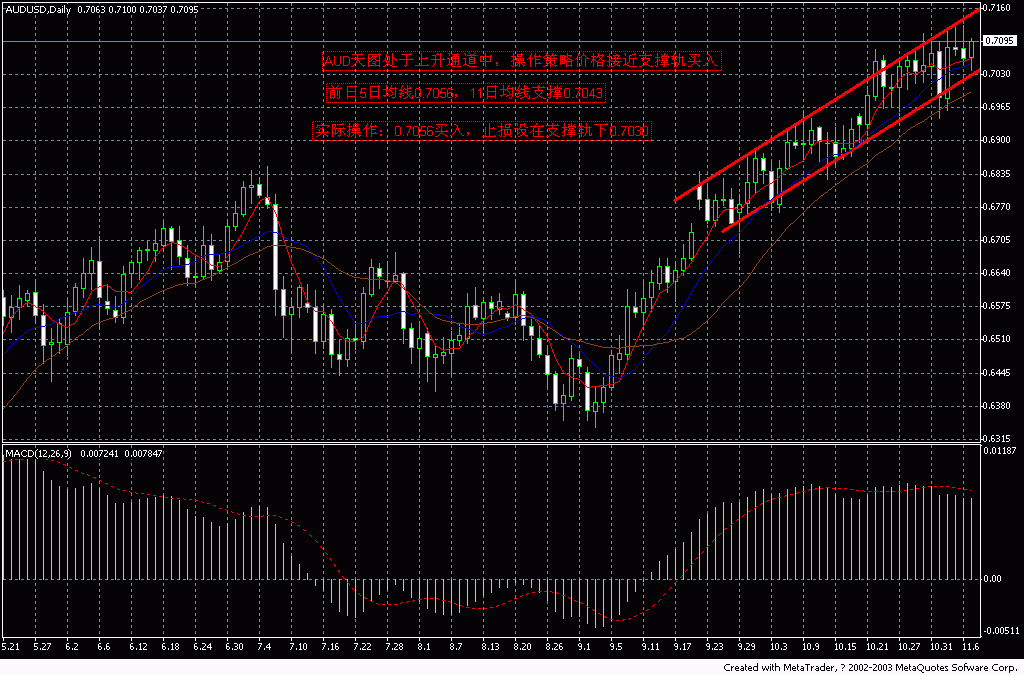Image resolution: width=1024 pixels, height=675 pixels.
Task: Click the 0.01187 MACD scale value
Action: 1001,451
